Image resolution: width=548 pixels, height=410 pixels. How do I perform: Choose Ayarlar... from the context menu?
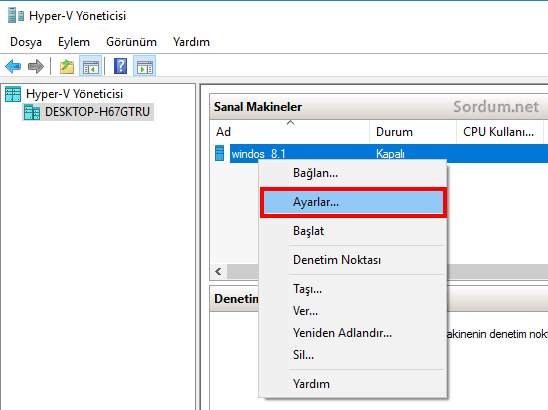353,202
